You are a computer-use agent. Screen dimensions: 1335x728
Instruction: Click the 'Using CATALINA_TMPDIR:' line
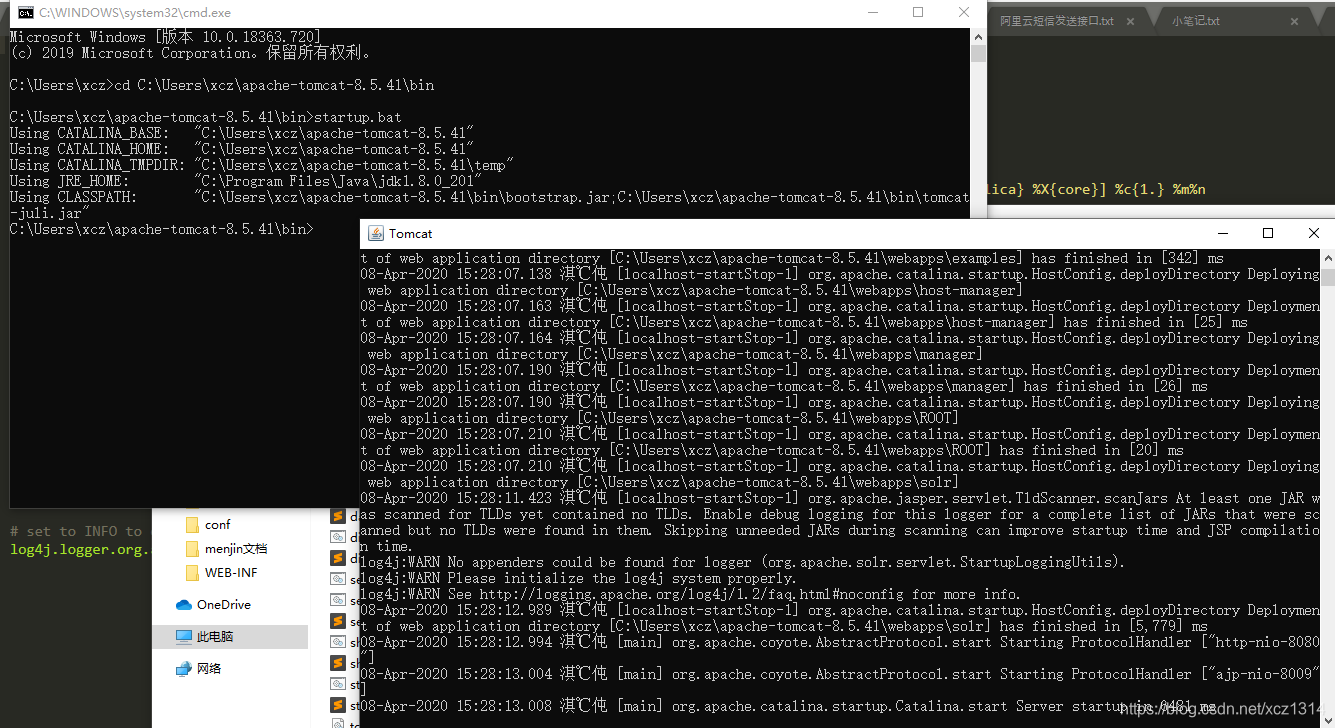(261, 165)
